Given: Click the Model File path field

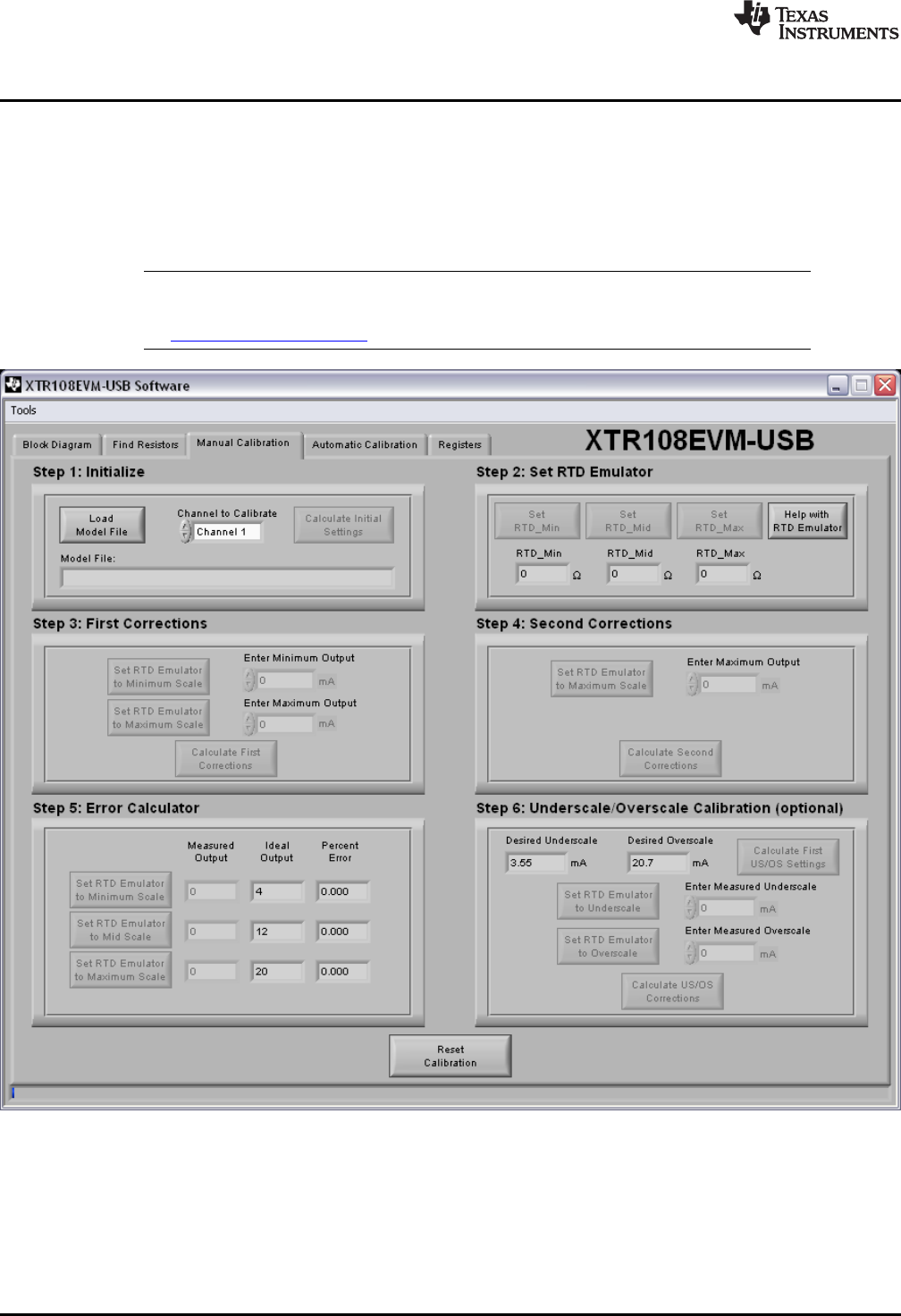Looking at the screenshot, I should tap(227, 578).
